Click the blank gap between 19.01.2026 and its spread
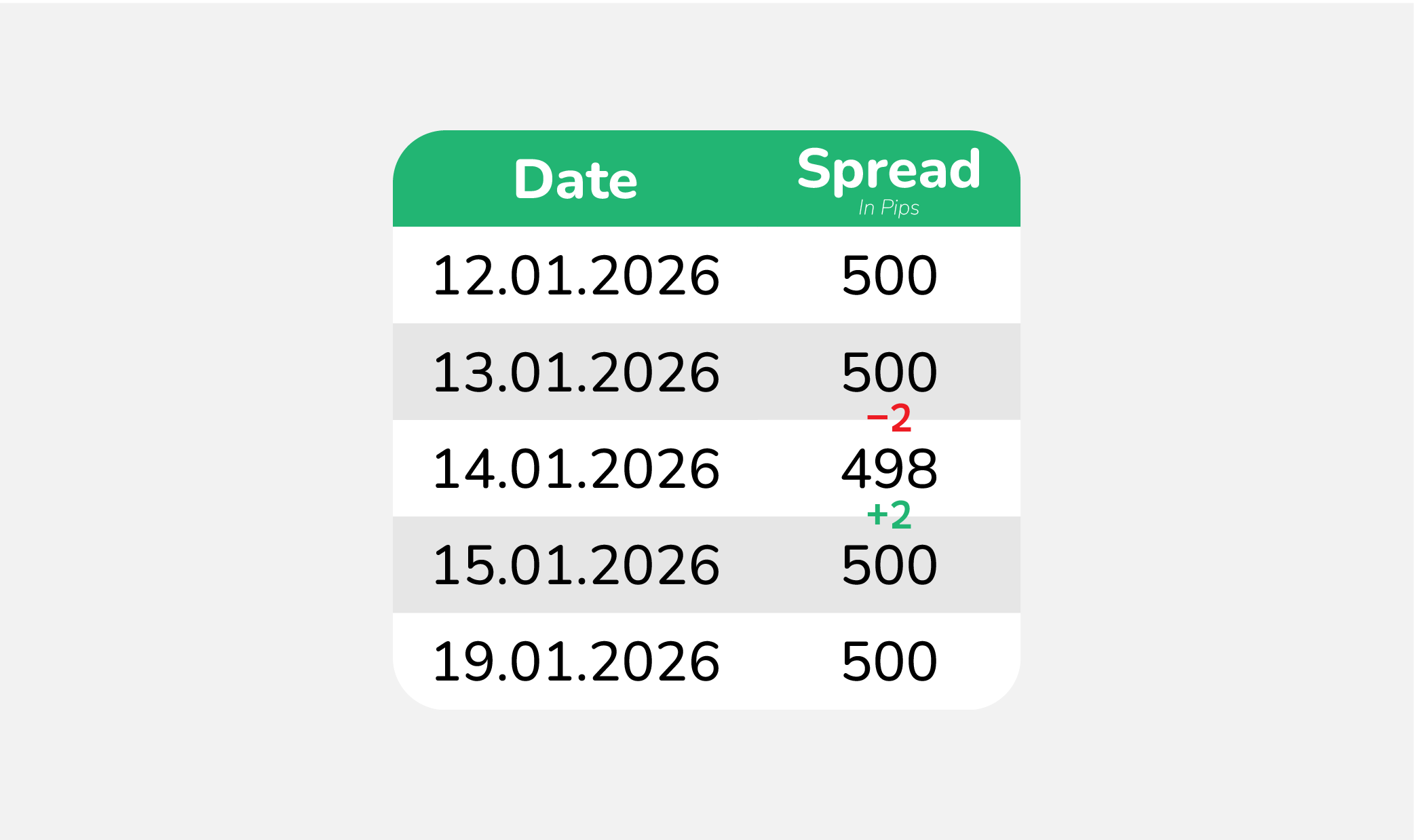The height and width of the screenshot is (840, 1414). pyautogui.click(x=780, y=662)
